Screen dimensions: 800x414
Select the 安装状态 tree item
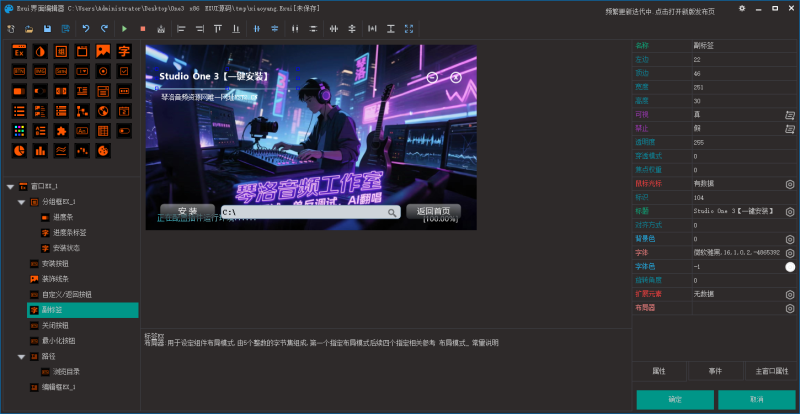point(66,248)
